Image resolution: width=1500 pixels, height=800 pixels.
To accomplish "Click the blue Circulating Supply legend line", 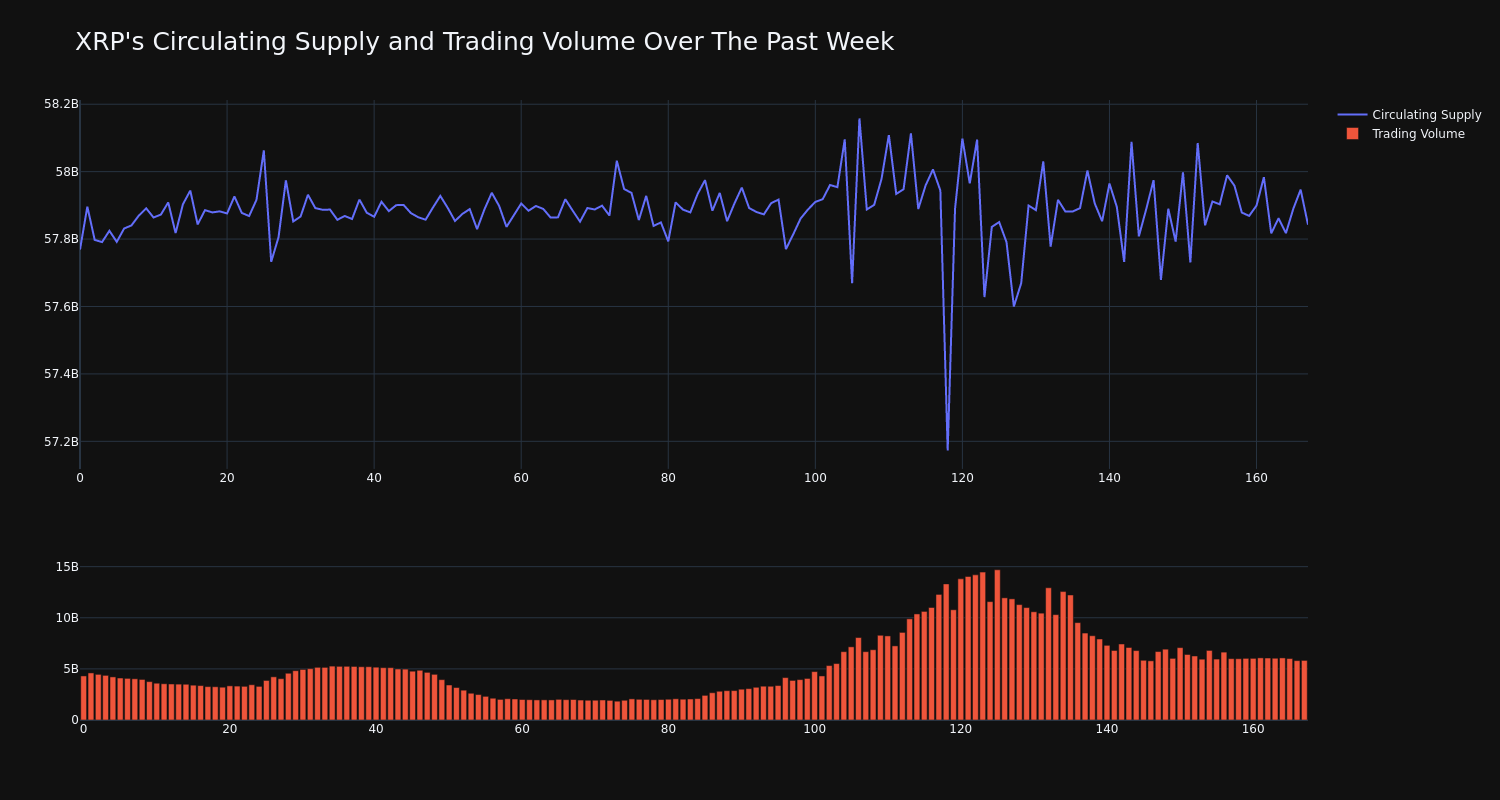I will tap(1352, 115).
